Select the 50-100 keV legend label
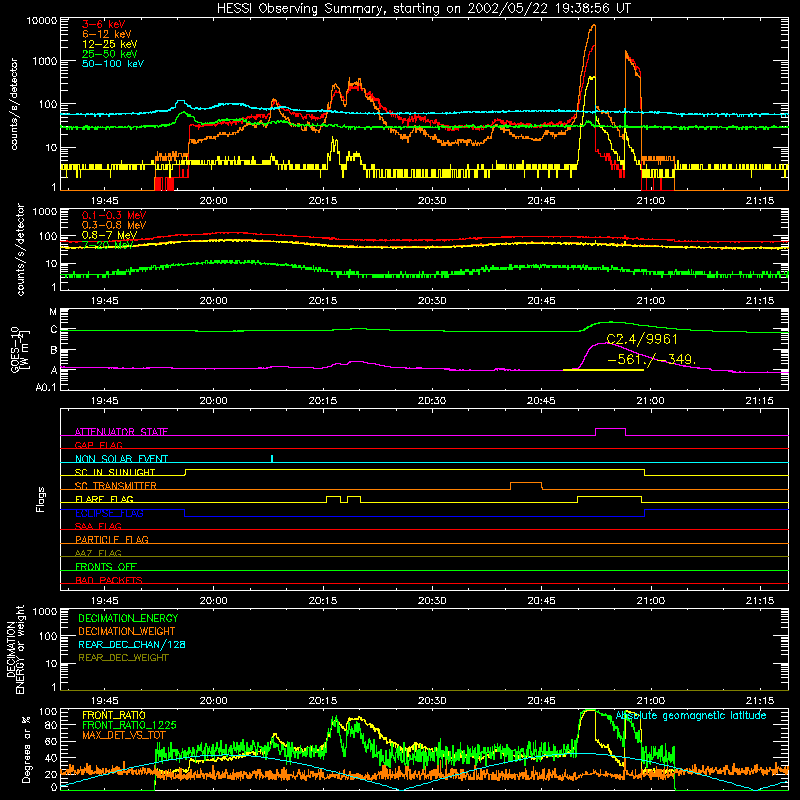Image resolution: width=800 pixels, height=800 pixels. pos(113,64)
